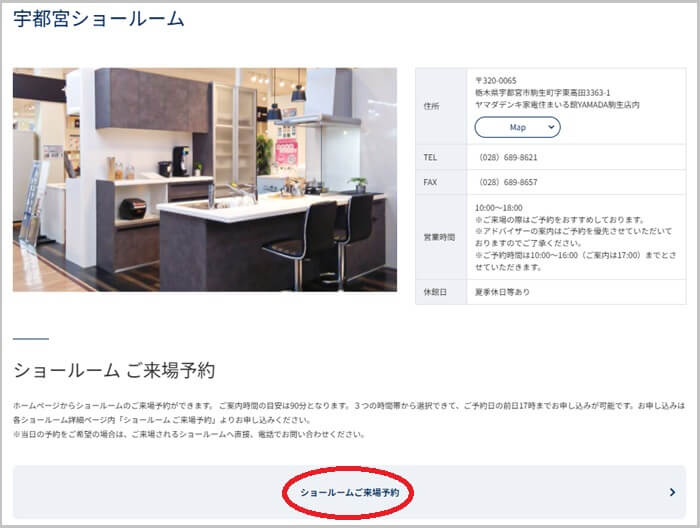Screen dimensions: 700x529
Task: Click the postal code 〒320-0065
Action: (x=496, y=79)
